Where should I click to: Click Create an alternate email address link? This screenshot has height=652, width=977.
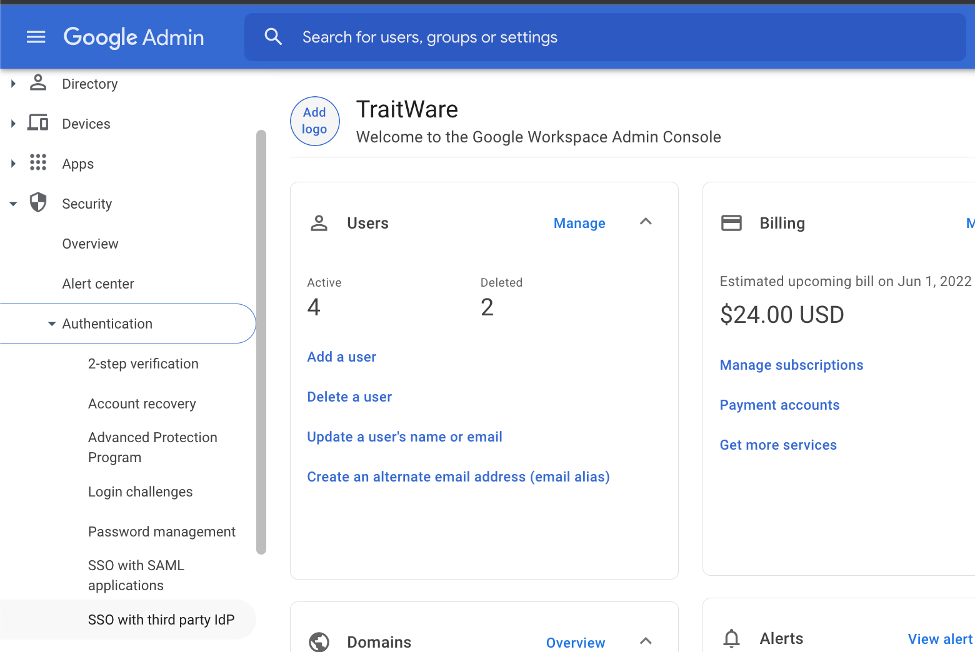[x=458, y=477]
